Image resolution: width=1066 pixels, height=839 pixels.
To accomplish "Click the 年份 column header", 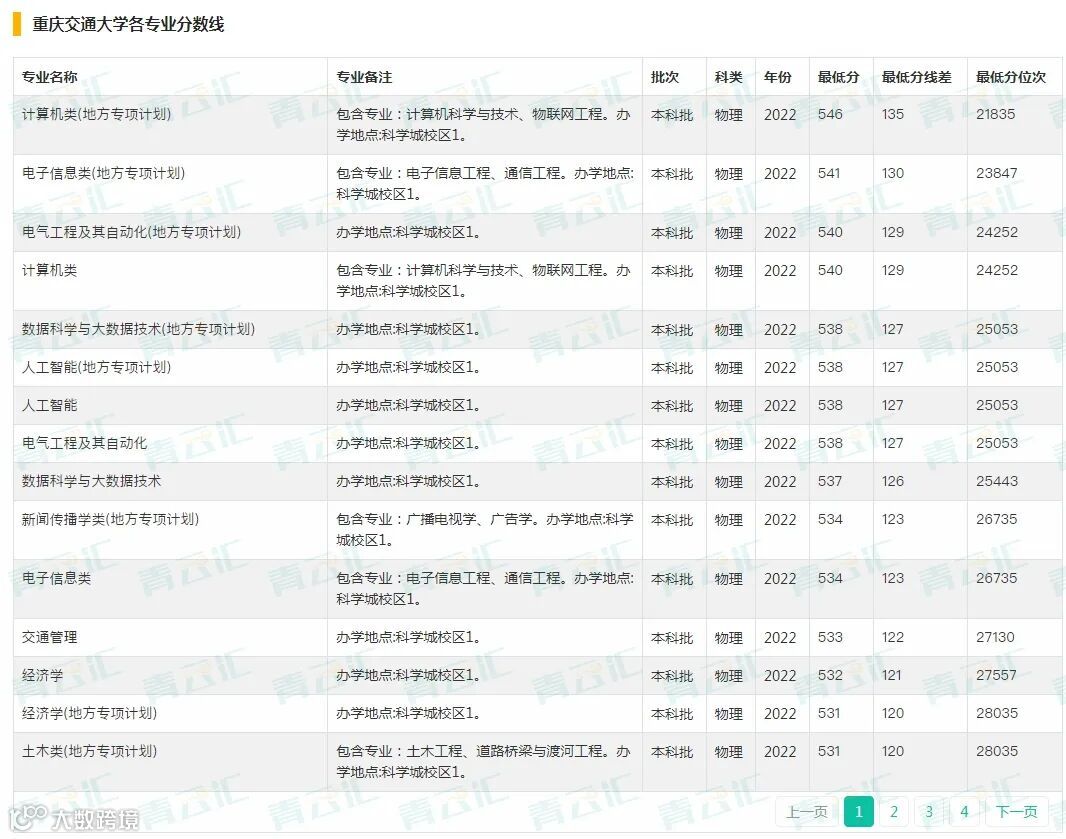I will pyautogui.click(x=778, y=77).
